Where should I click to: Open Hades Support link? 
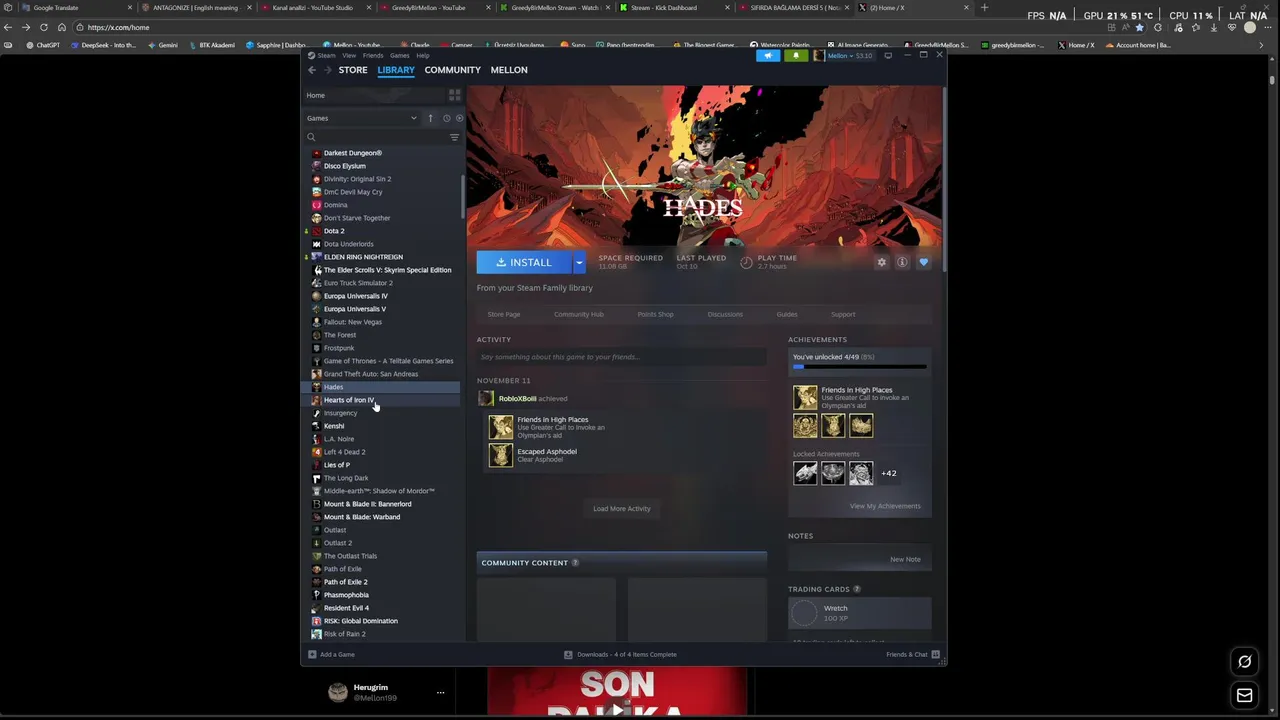[843, 314]
